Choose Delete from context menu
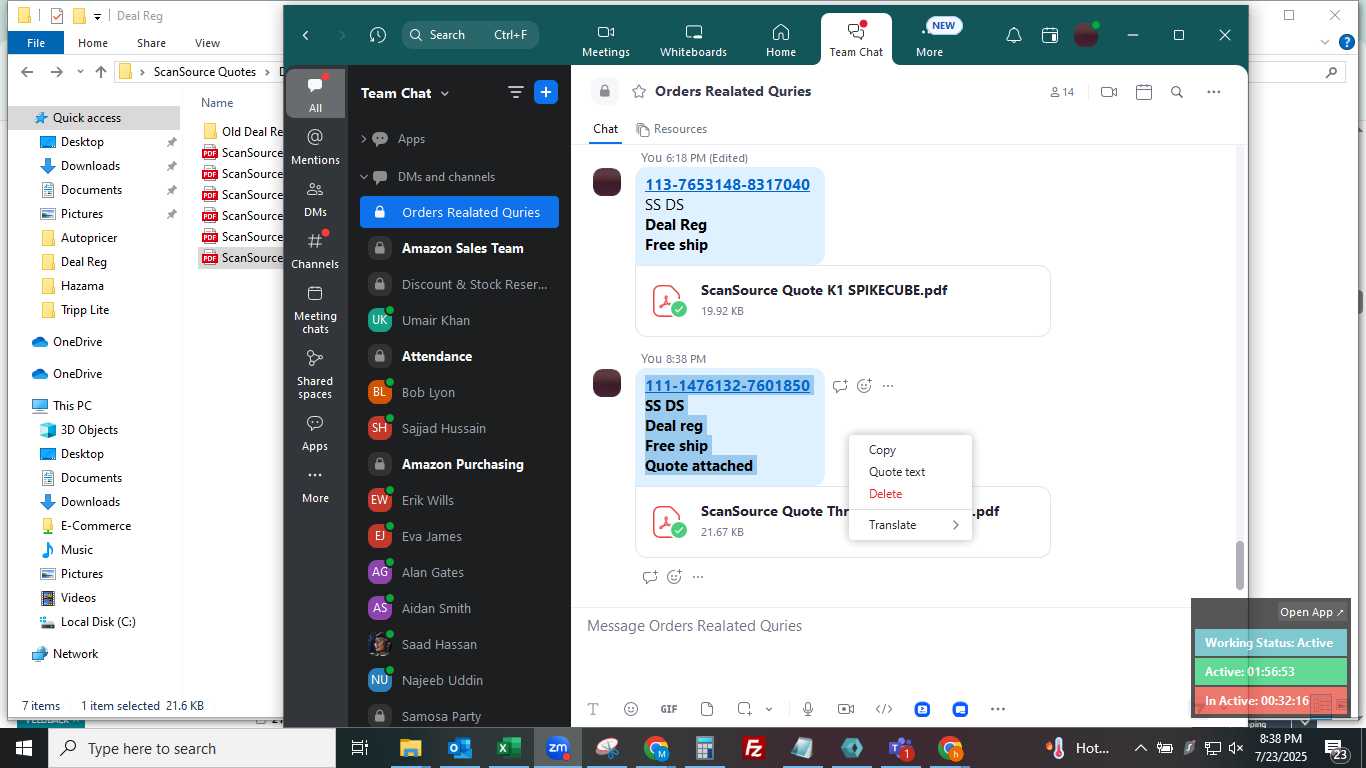This screenshot has width=1366, height=768. click(910, 494)
